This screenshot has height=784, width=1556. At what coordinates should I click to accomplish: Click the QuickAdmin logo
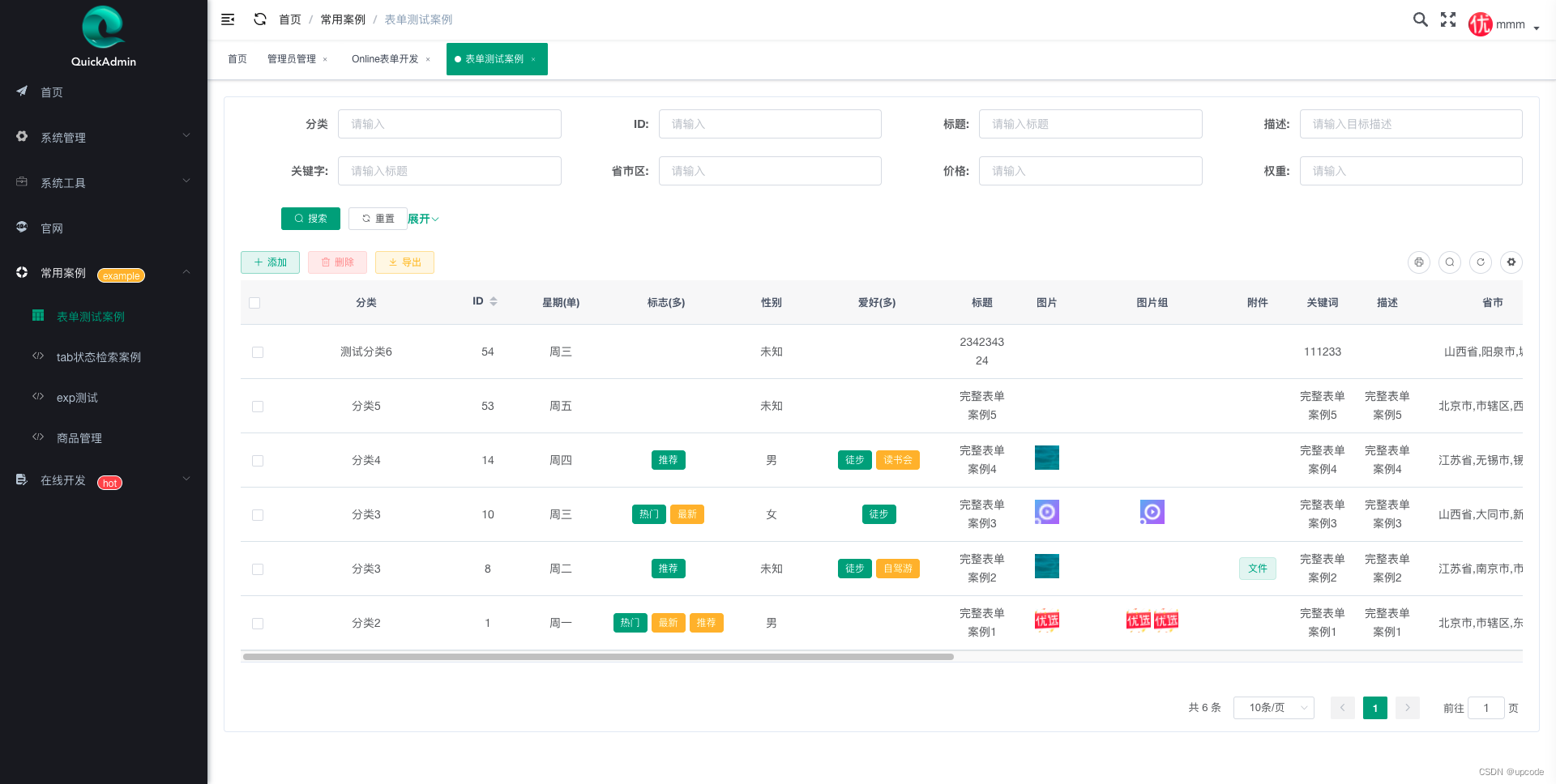[x=103, y=36]
